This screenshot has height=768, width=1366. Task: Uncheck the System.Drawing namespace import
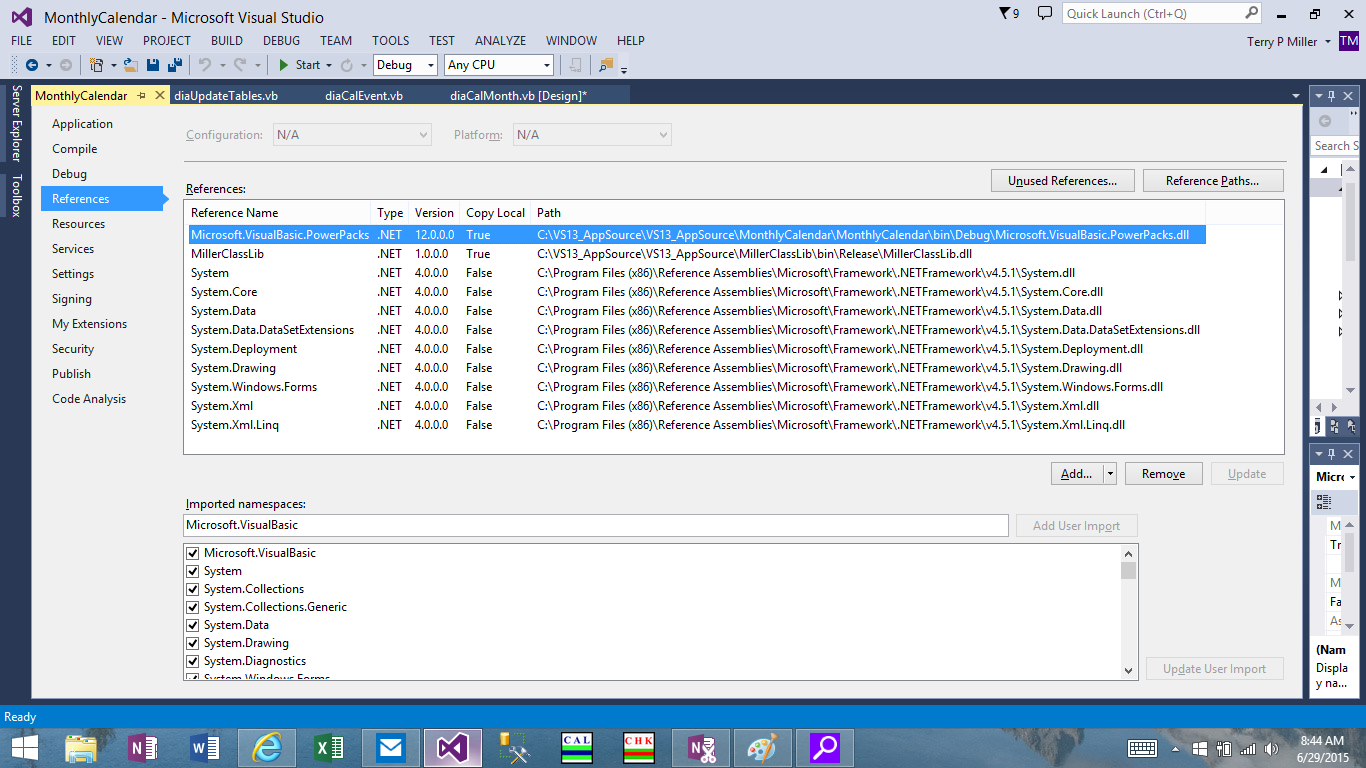(193, 643)
